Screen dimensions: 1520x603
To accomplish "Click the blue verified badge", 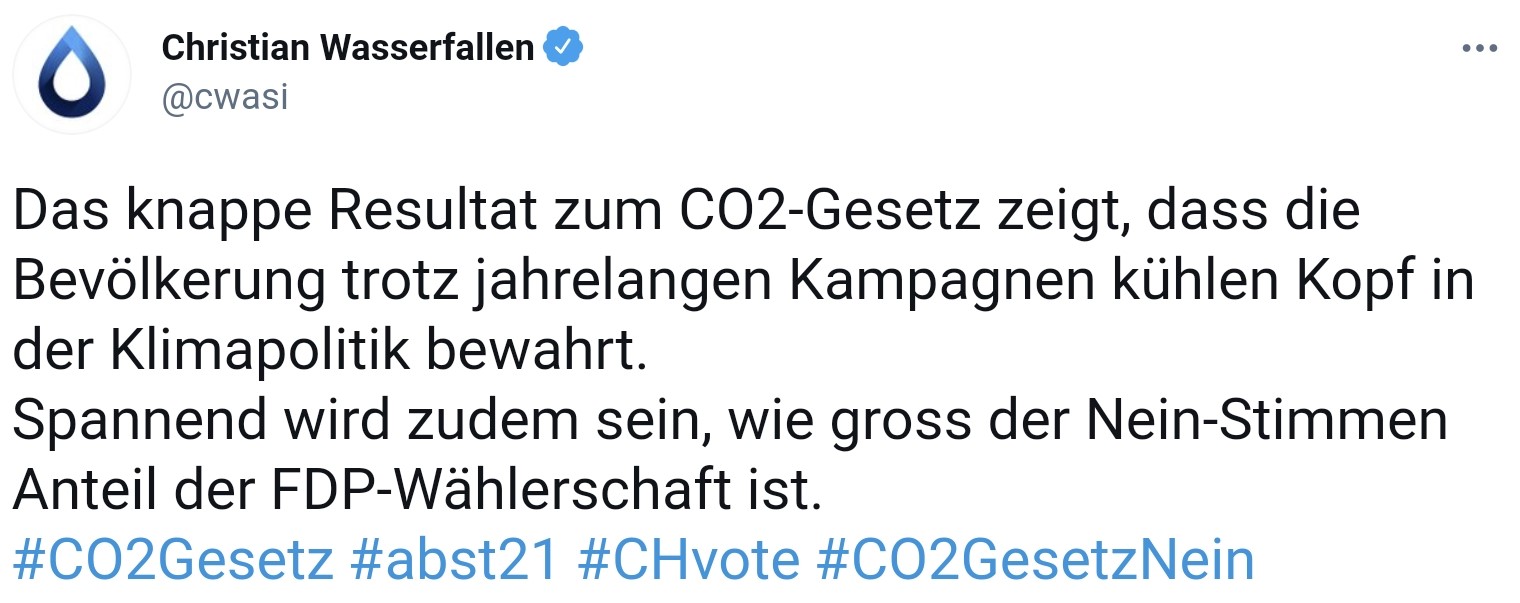I will pos(564,46).
